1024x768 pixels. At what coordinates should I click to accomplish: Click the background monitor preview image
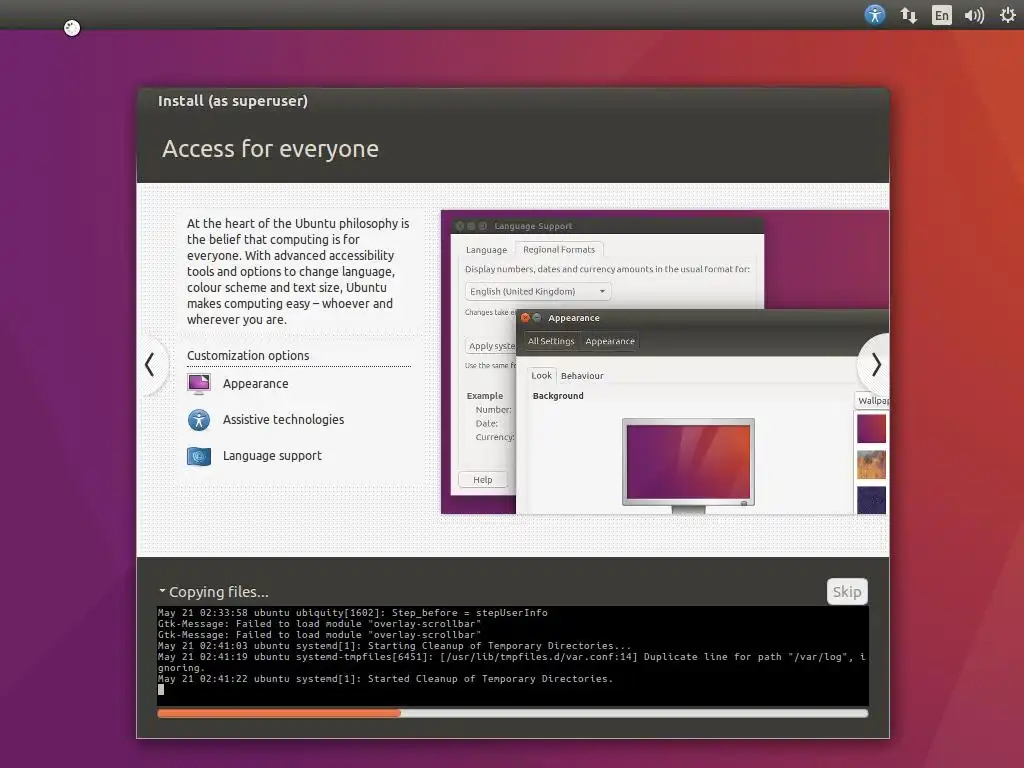click(688, 464)
